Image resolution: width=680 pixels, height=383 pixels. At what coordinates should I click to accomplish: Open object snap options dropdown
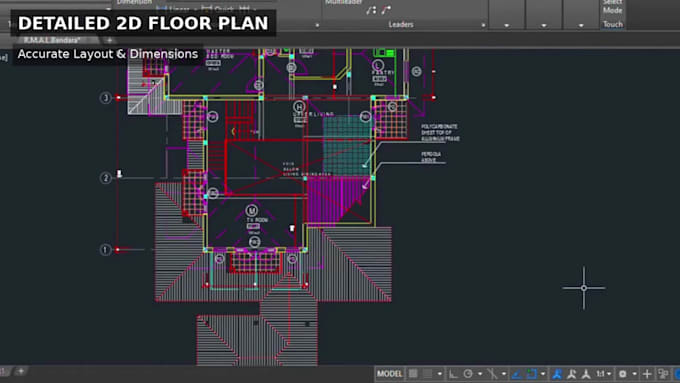click(x=543, y=374)
